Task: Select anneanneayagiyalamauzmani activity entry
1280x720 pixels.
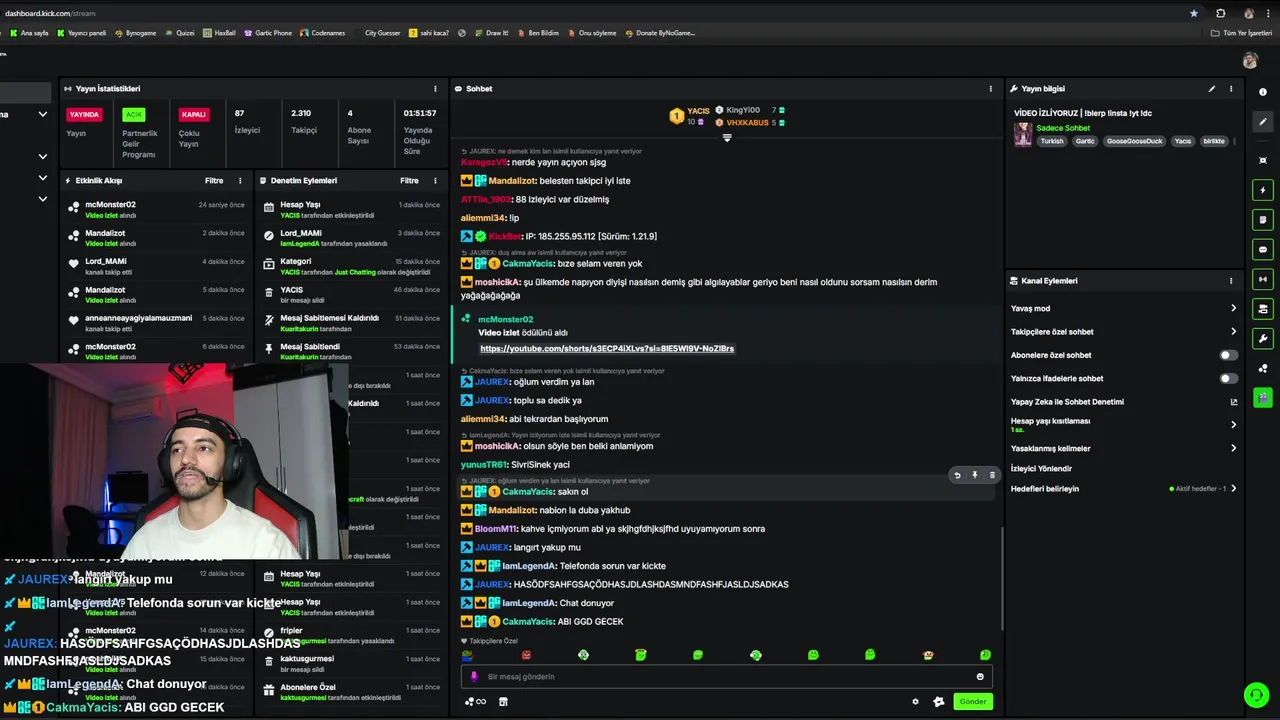Action: (155, 323)
